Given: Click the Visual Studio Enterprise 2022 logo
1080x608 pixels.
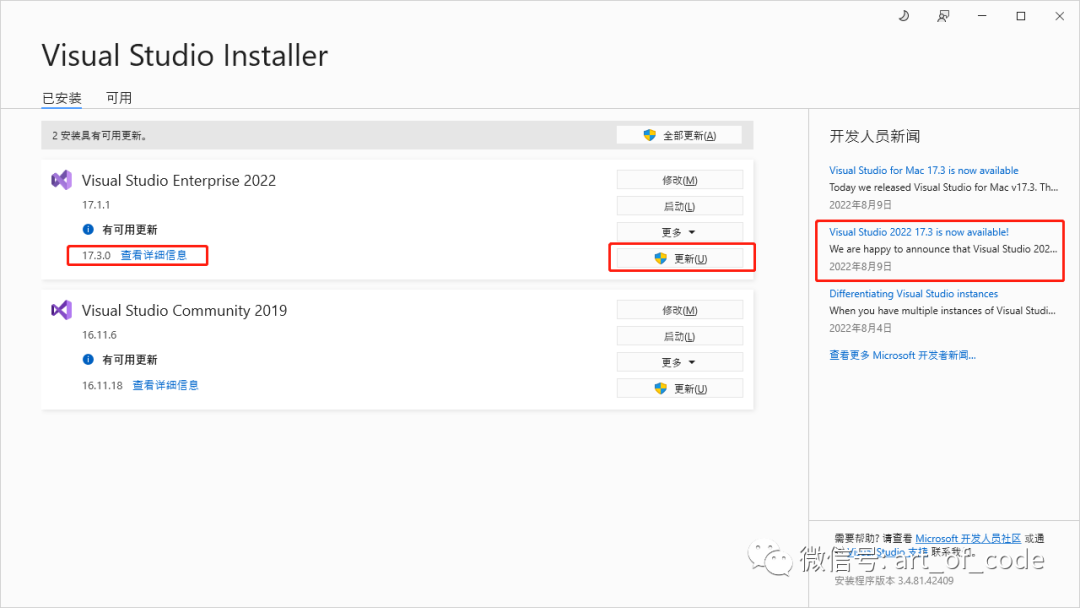Looking at the screenshot, I should [61, 180].
